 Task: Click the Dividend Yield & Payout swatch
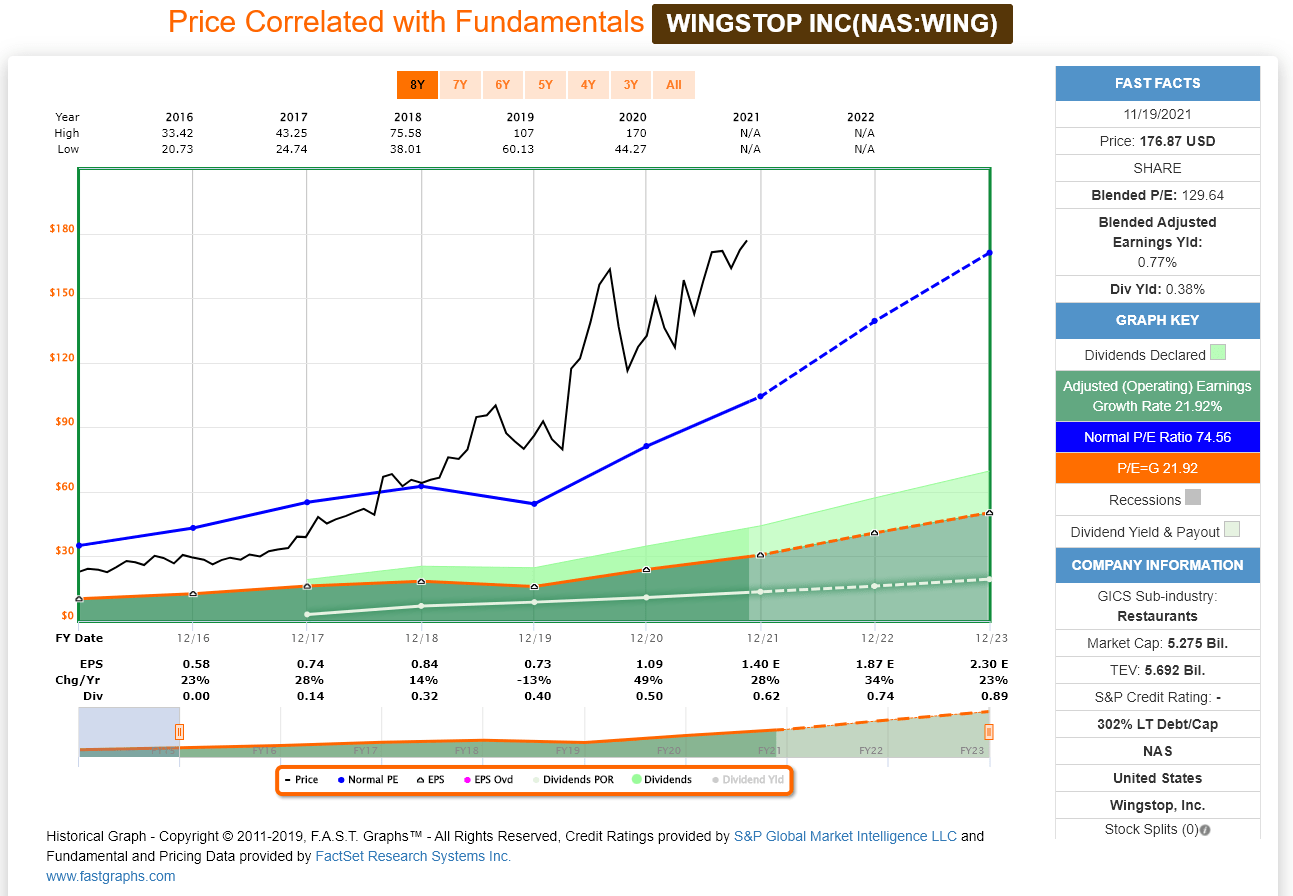(x=1232, y=529)
